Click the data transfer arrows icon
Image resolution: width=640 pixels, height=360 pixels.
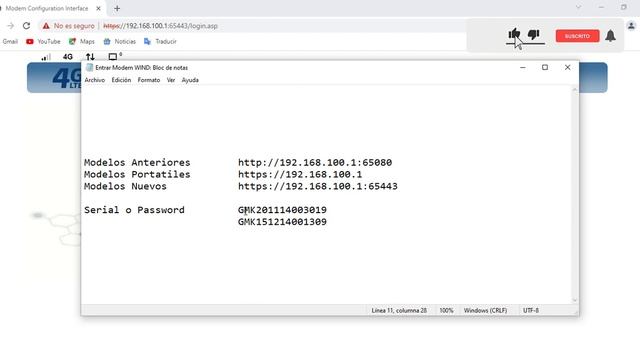click(90, 57)
